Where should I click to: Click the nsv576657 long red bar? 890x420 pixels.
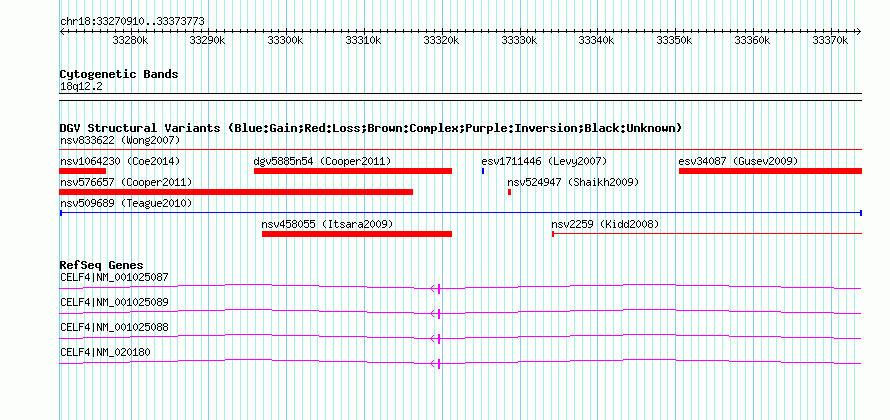(x=236, y=192)
